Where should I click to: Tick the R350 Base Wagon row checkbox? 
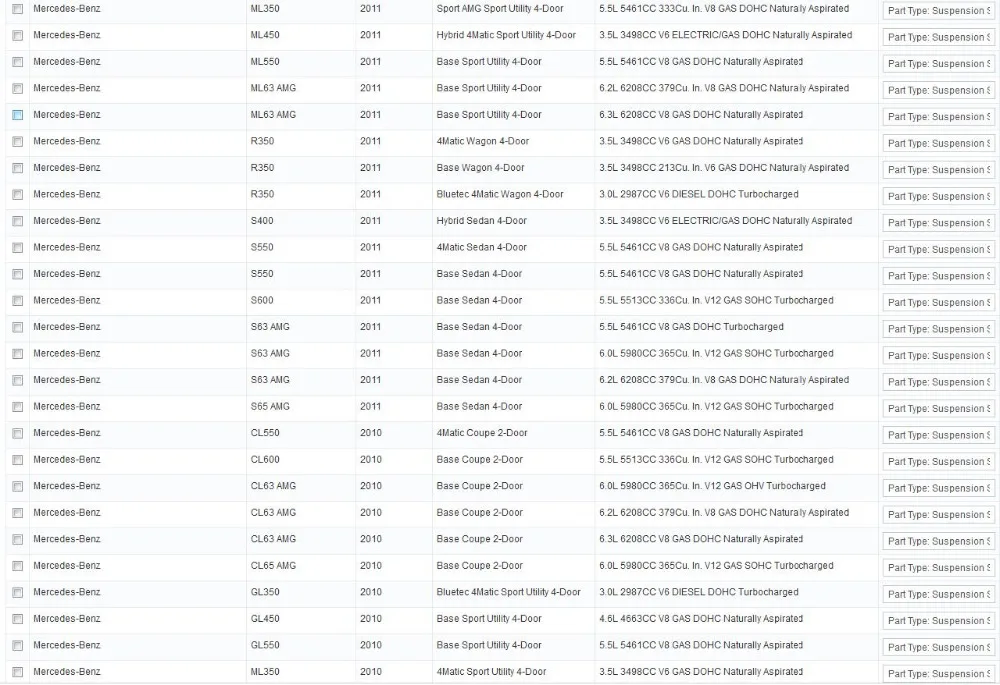coord(17,168)
